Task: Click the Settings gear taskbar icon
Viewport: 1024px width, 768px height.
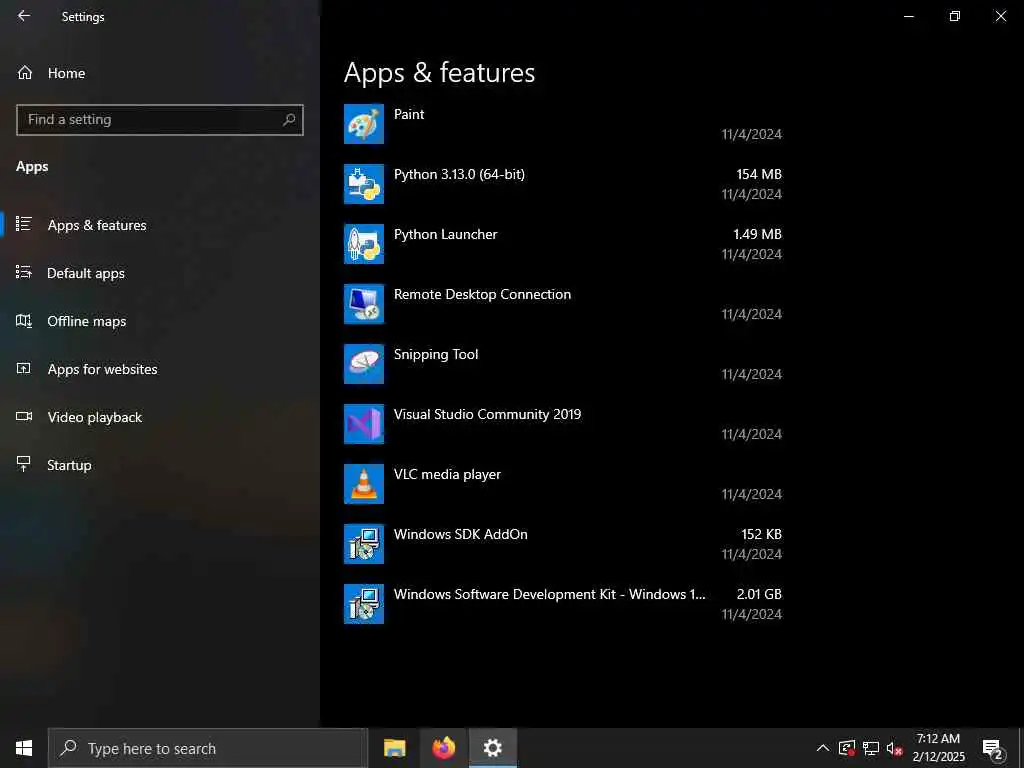Action: (493, 748)
